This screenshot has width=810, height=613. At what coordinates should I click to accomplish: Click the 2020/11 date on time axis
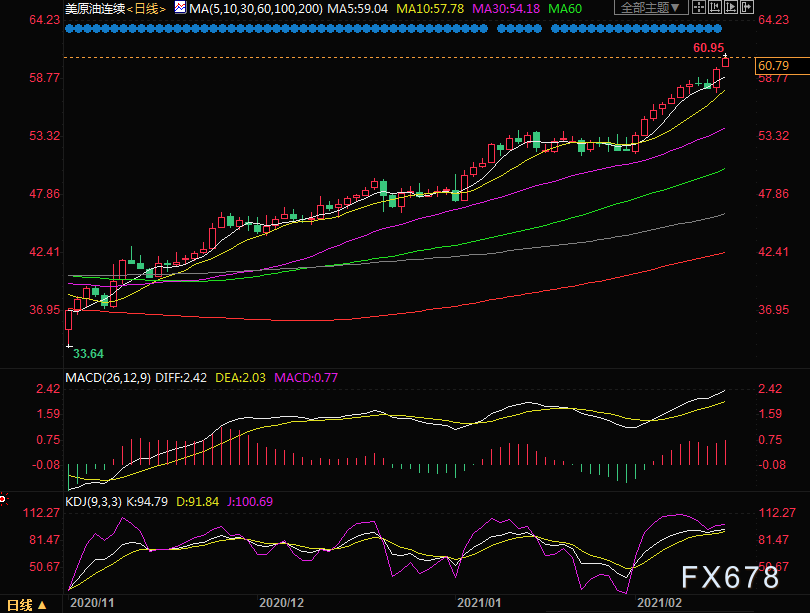[x=92, y=603]
